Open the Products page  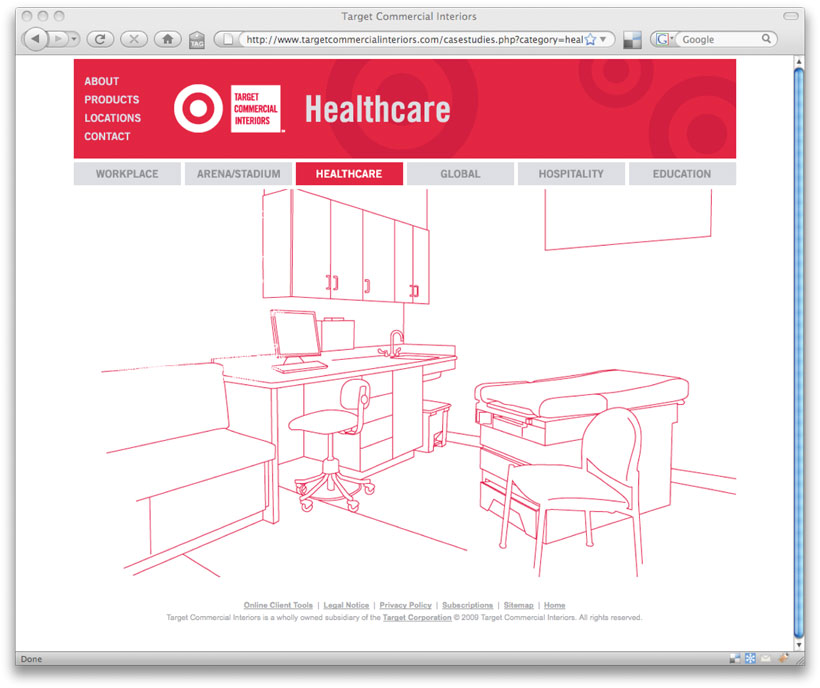(111, 99)
